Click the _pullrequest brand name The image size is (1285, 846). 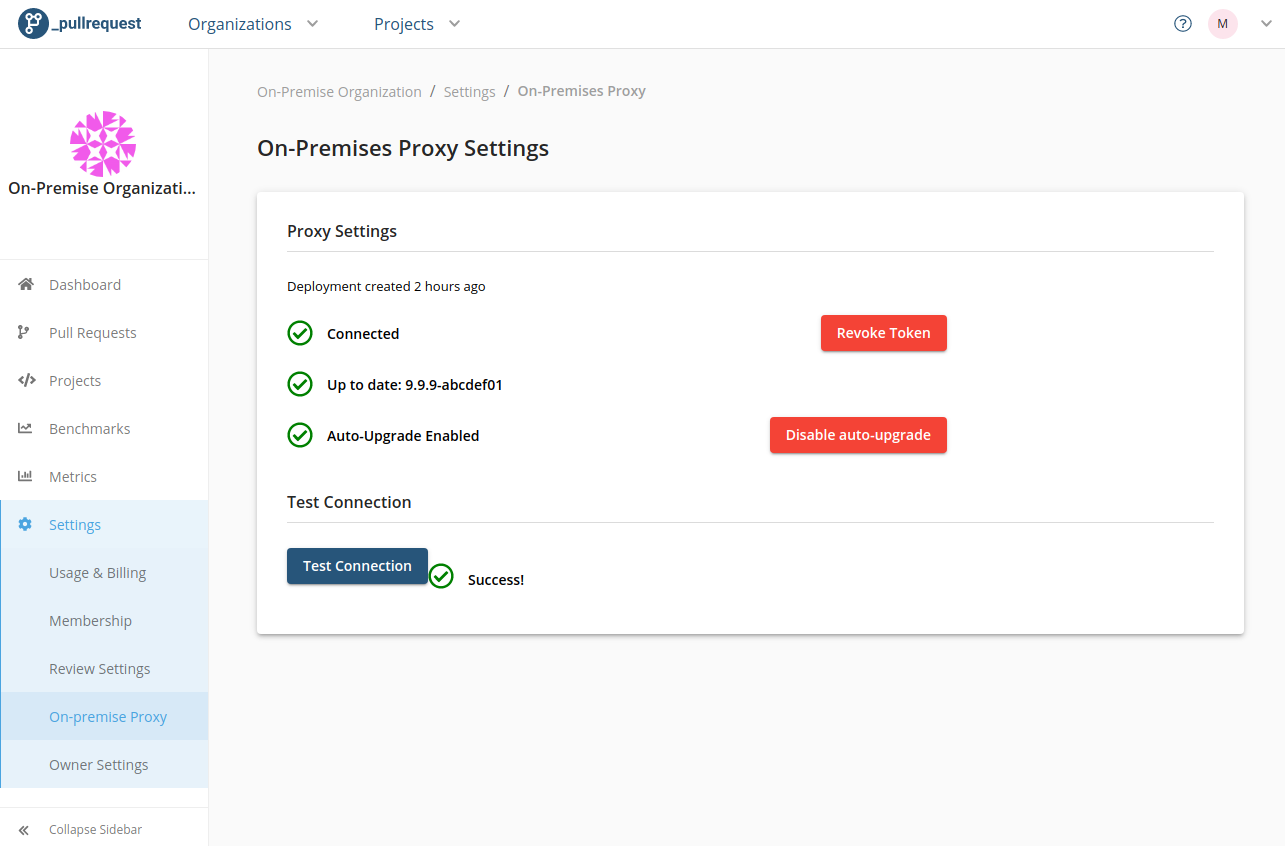[x=97, y=24]
